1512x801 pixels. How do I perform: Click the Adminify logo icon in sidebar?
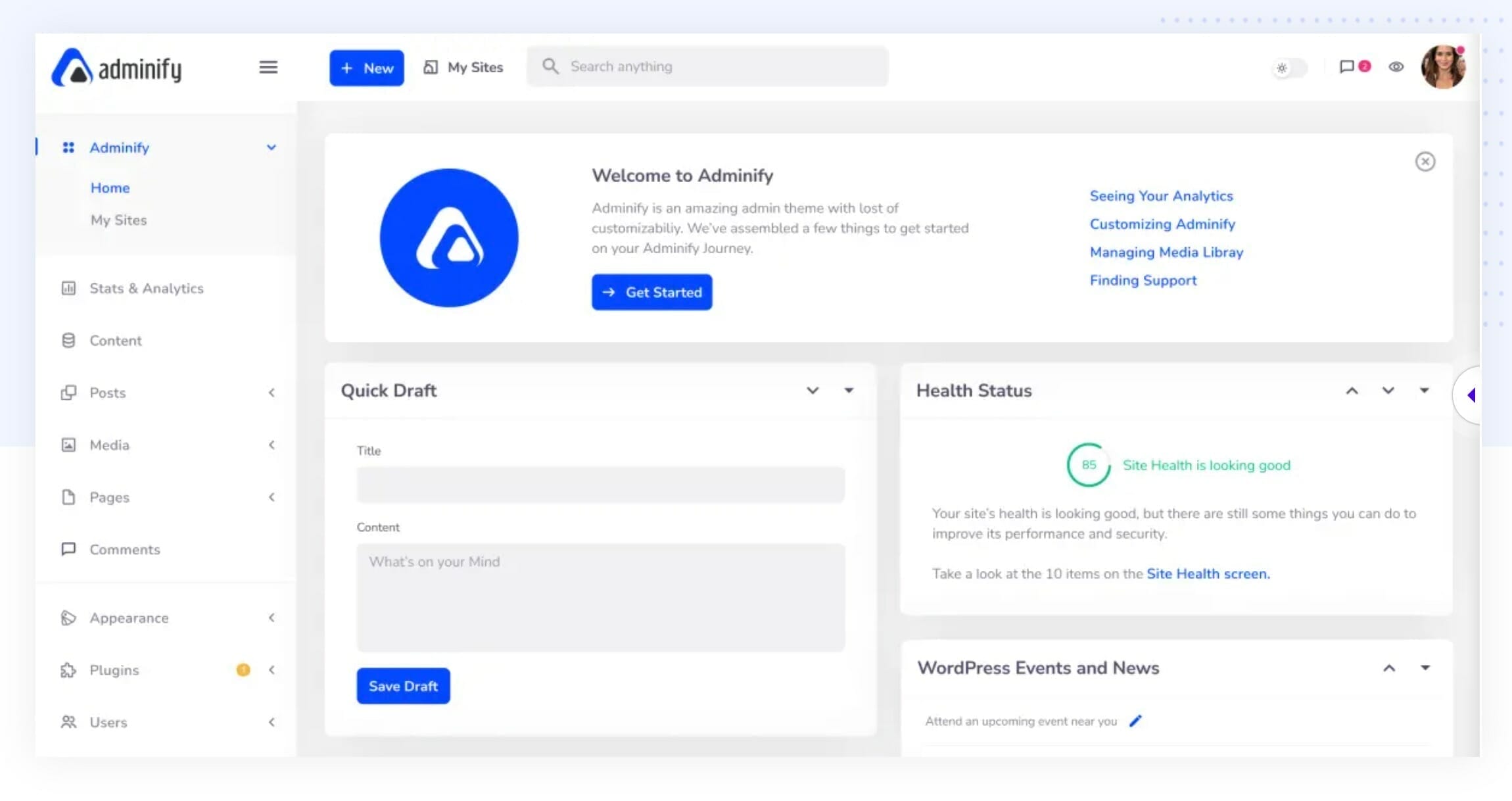(x=69, y=147)
